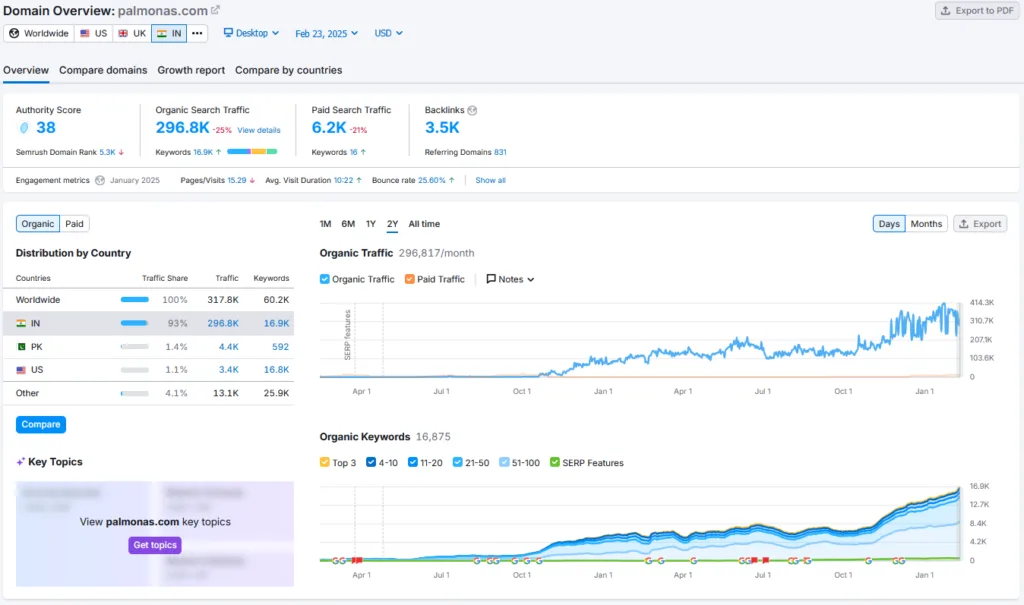Toggle the SERP Features checkbox
The height and width of the screenshot is (605, 1024).
tap(554, 463)
